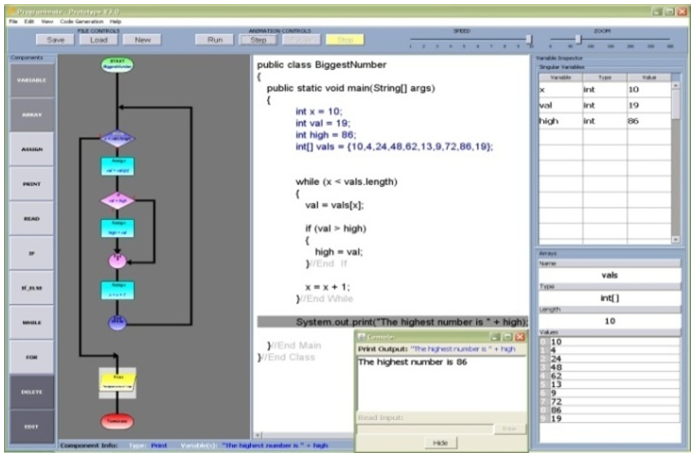
Task: Save the current flowchart program
Action: pos(56,40)
